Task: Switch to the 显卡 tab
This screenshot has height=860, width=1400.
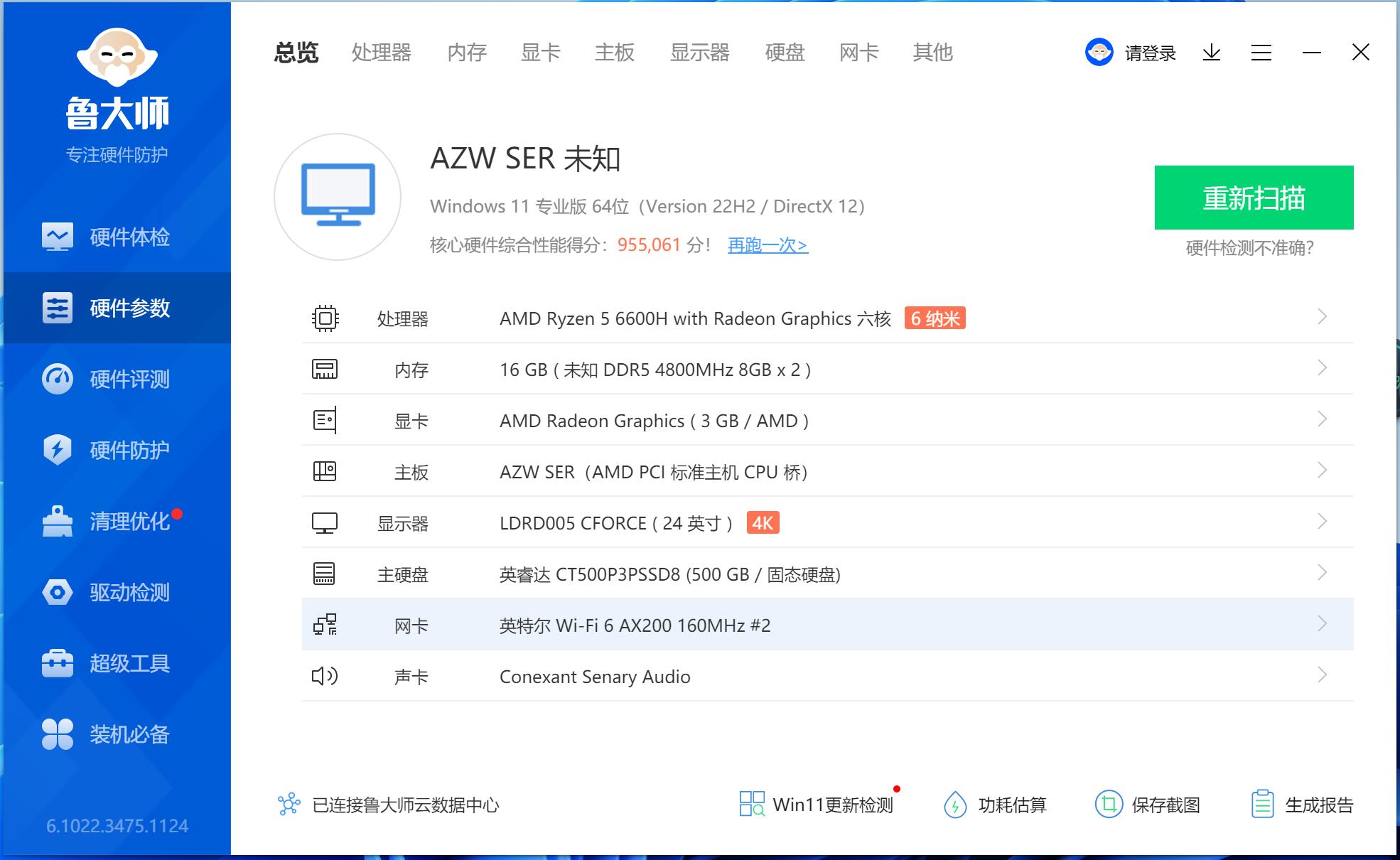Action: coord(541,53)
